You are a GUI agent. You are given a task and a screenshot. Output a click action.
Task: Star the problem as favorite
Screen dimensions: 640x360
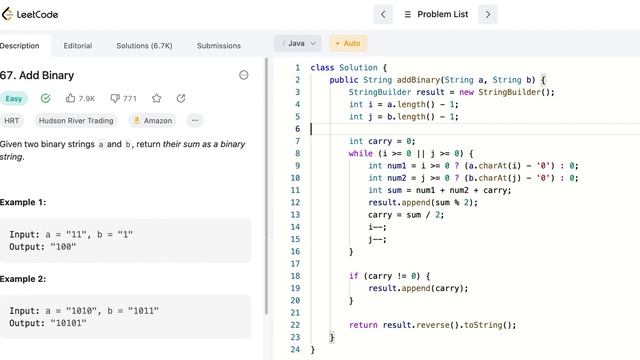(156, 98)
